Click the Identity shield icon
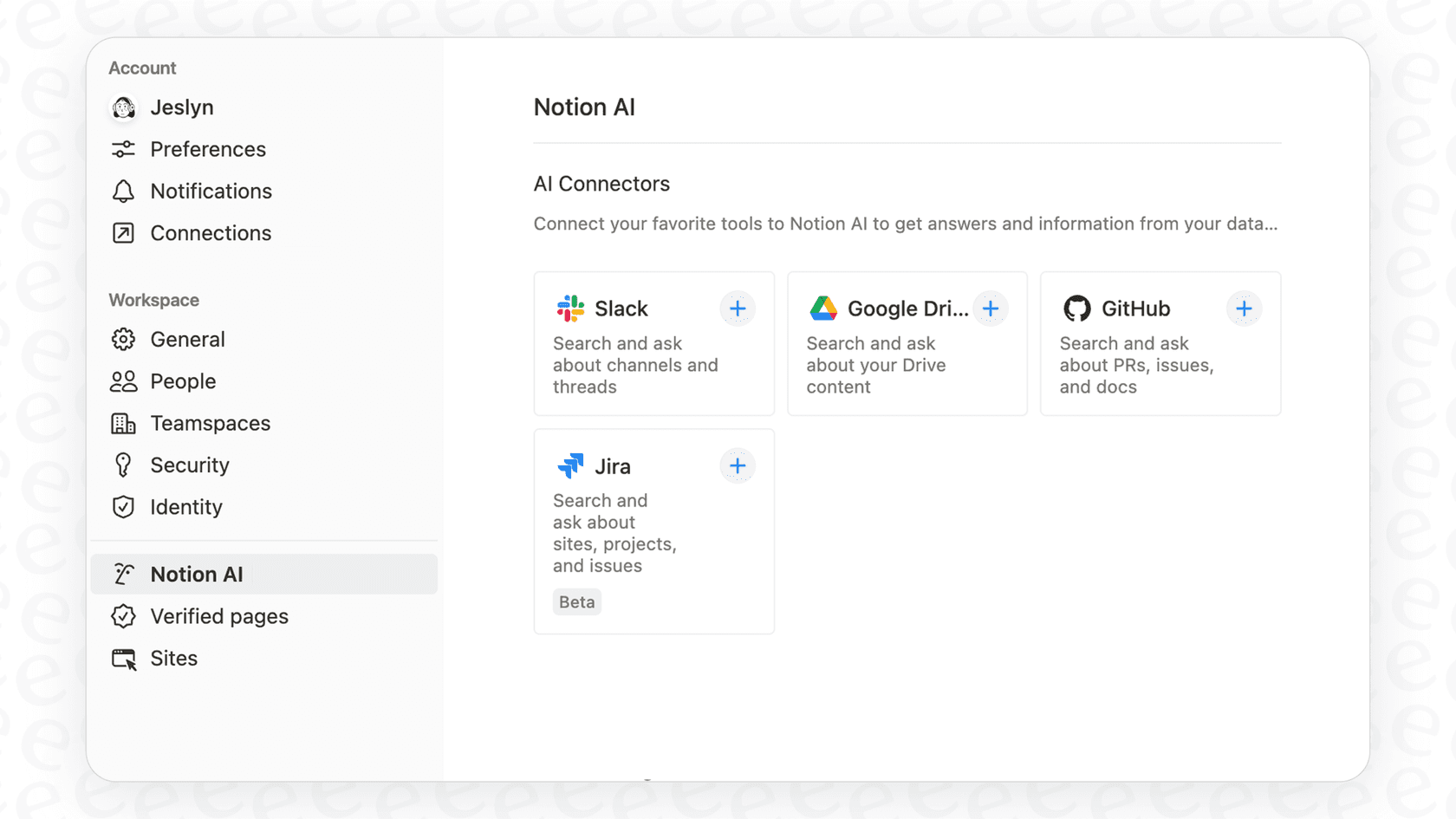Image resolution: width=1456 pixels, height=819 pixels. (x=124, y=507)
